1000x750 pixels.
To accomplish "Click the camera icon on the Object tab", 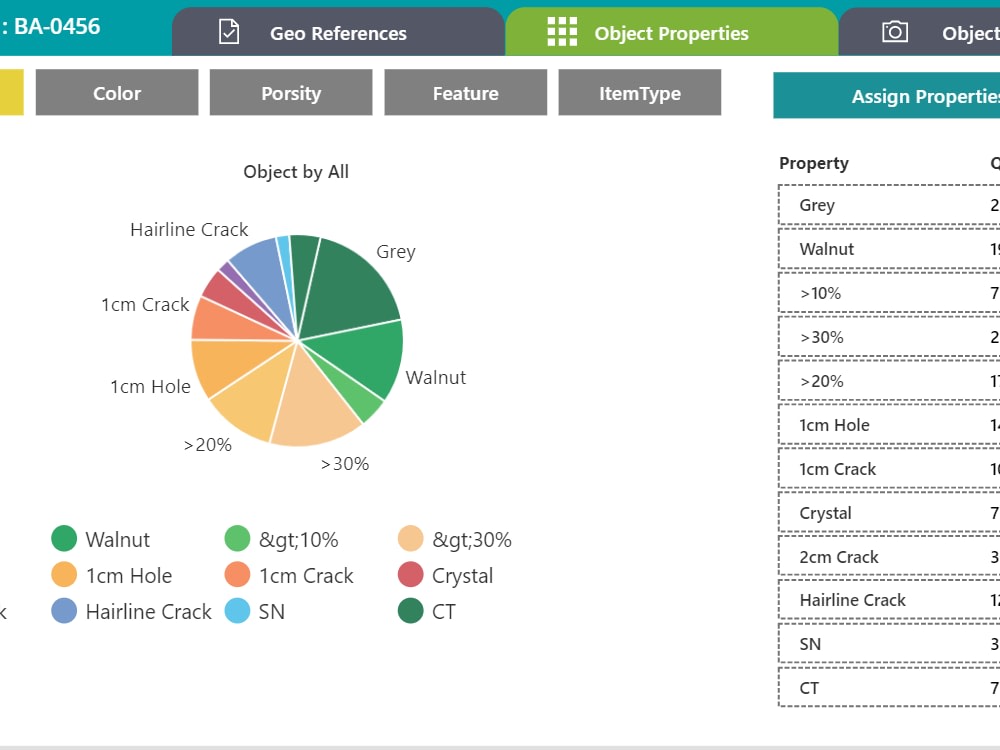I will click(x=895, y=31).
